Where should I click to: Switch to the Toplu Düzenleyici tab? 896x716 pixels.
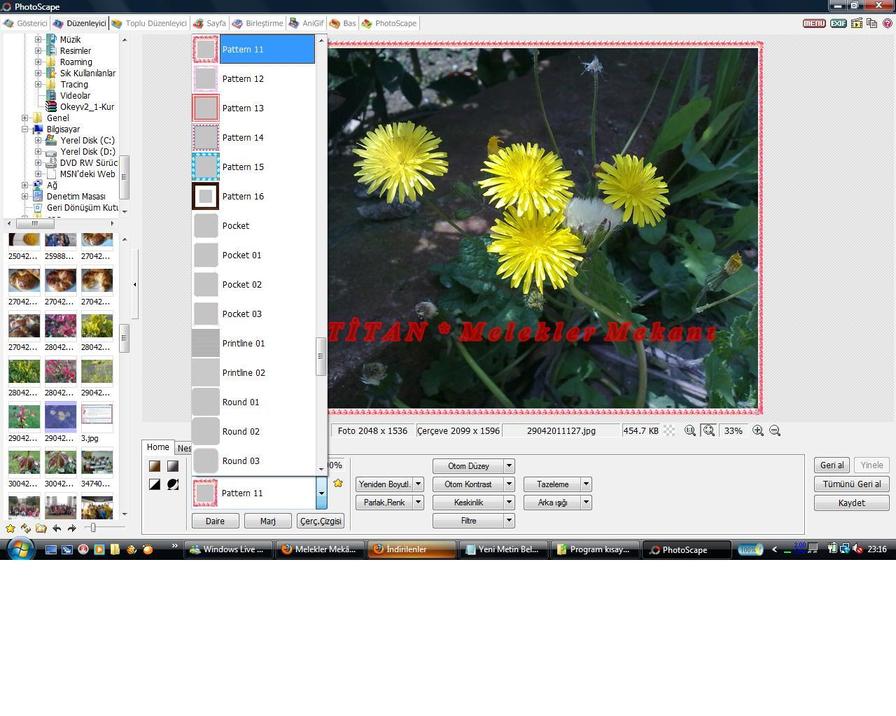pyautogui.click(x=150, y=23)
